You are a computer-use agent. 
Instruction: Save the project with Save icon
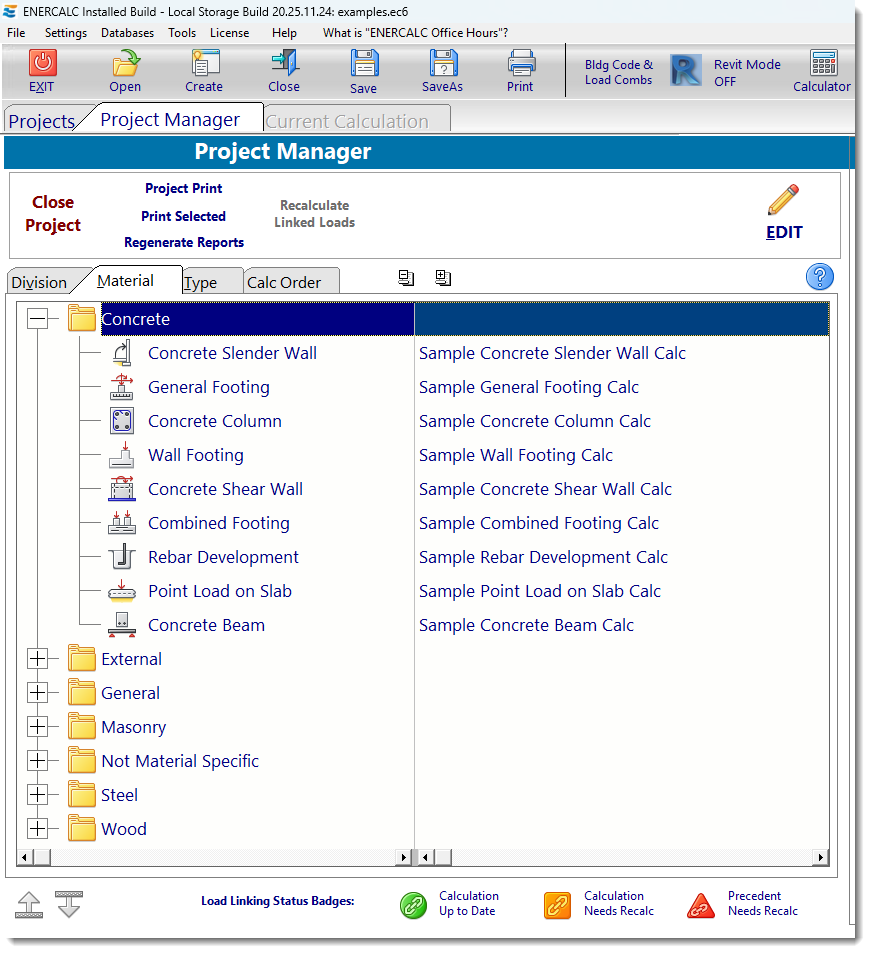point(364,63)
